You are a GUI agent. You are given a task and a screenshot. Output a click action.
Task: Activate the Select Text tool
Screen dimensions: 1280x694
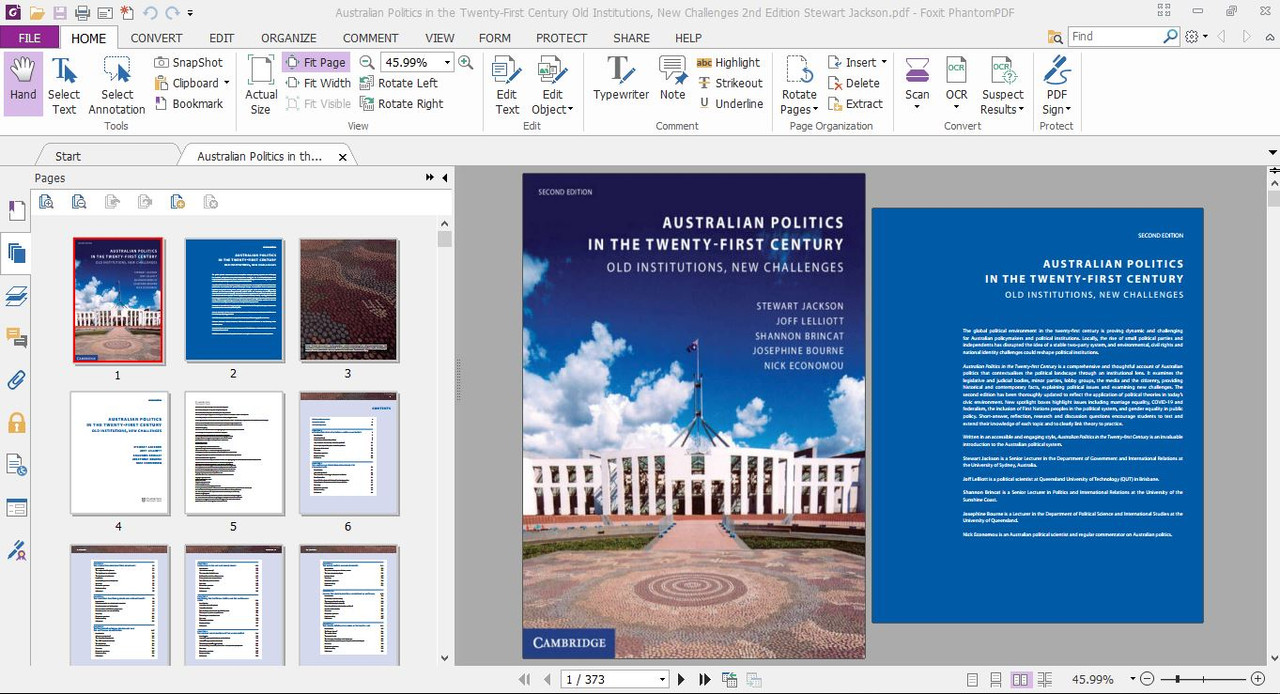click(64, 84)
